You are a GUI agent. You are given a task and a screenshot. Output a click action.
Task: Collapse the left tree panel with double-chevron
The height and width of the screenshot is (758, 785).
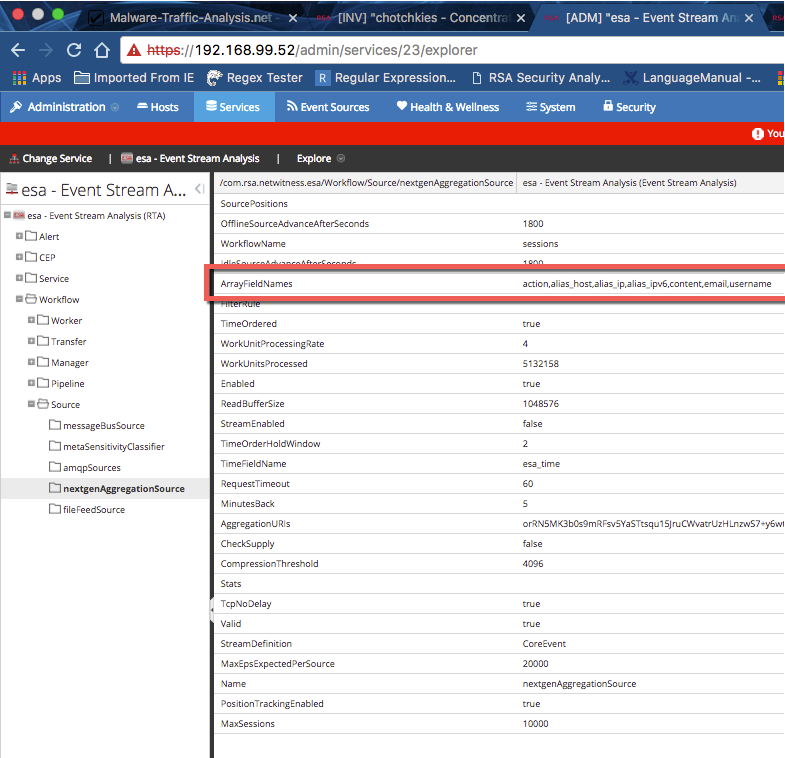click(198, 190)
